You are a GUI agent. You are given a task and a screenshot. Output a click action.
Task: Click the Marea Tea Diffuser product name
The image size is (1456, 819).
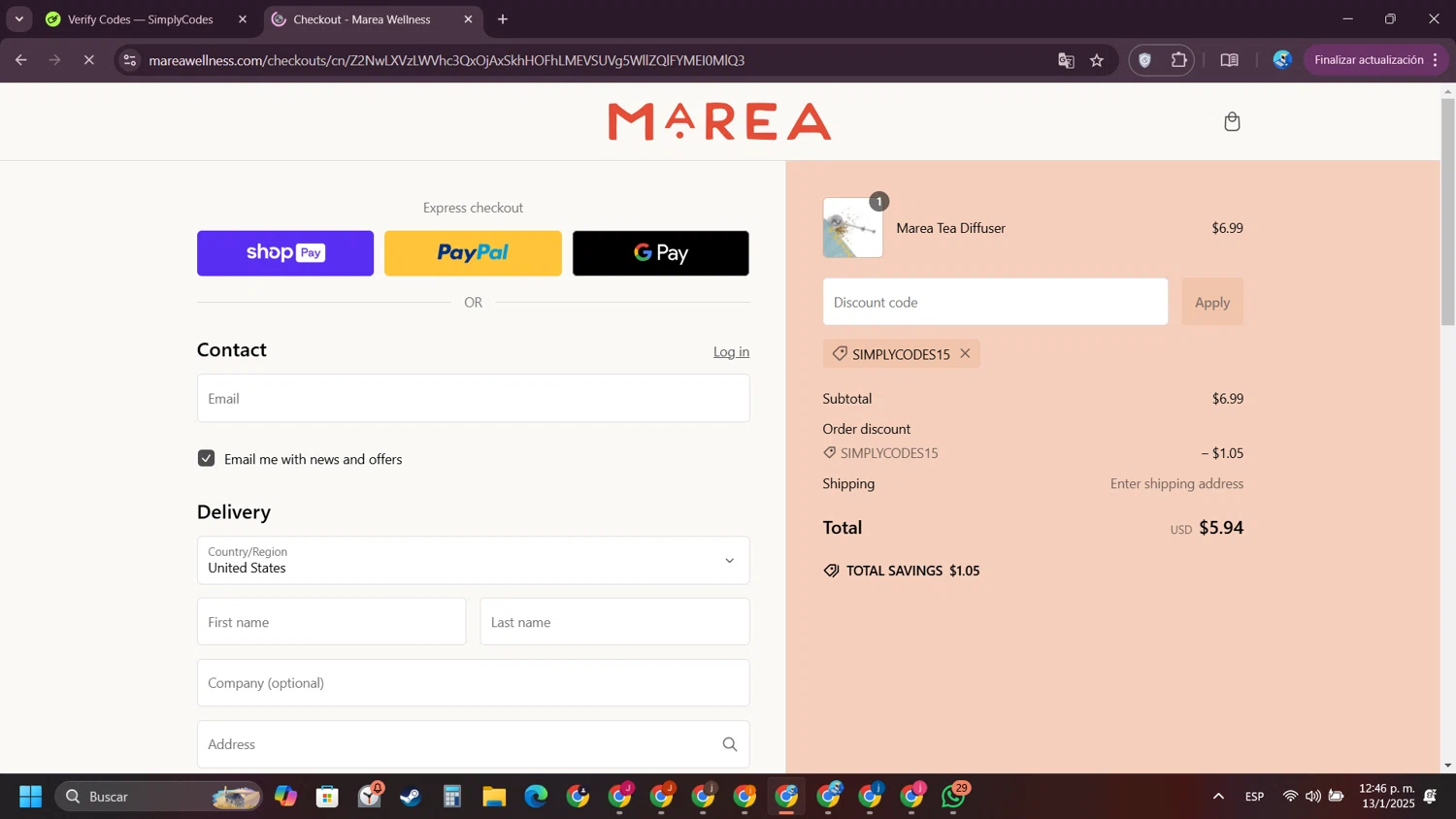pyautogui.click(x=950, y=228)
